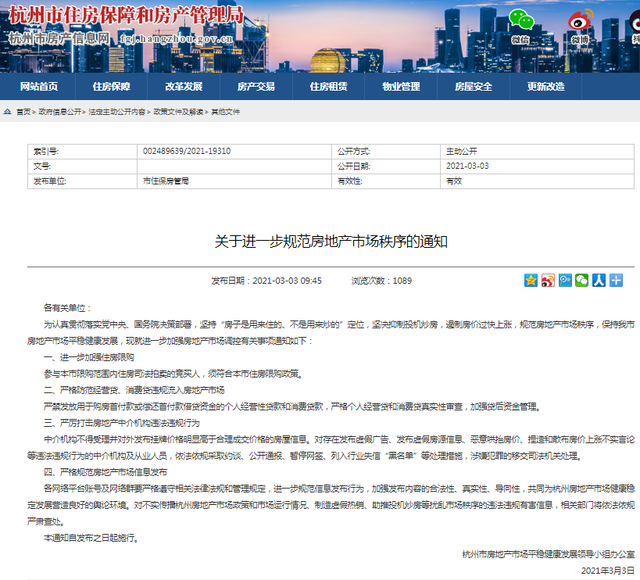Open 网站首页 navigation tab
The width and height of the screenshot is (640, 580).
(46, 87)
